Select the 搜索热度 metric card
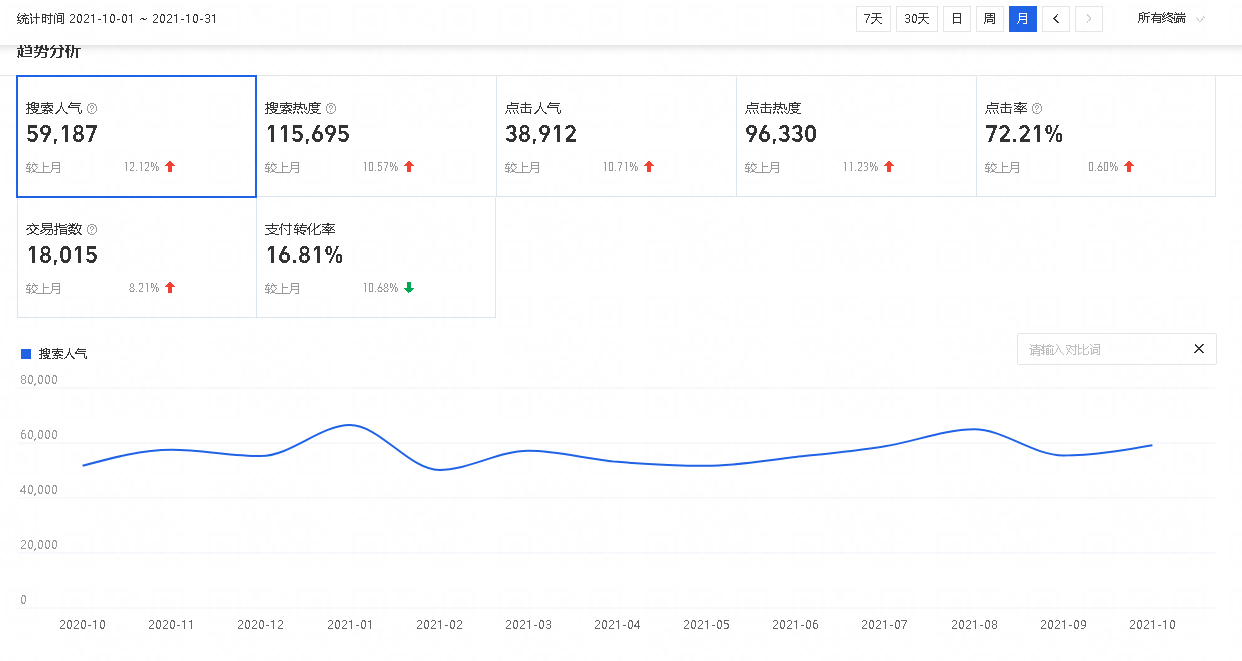This screenshot has width=1242, height=661. (x=376, y=137)
